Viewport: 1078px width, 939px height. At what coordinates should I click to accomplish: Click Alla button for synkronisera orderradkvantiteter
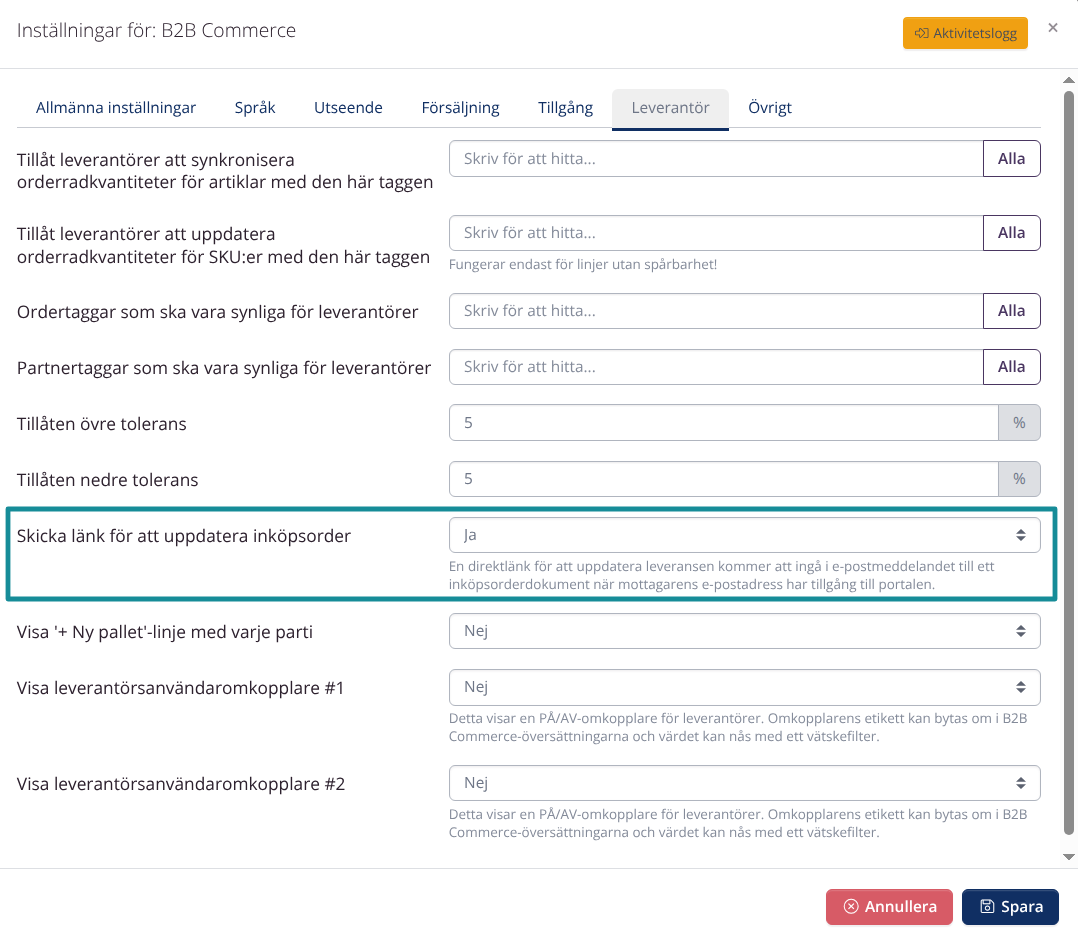click(1011, 159)
